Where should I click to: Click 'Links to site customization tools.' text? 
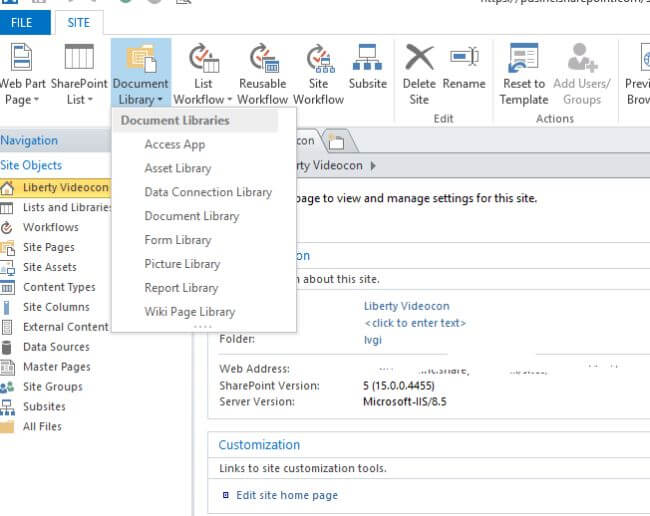(303, 468)
